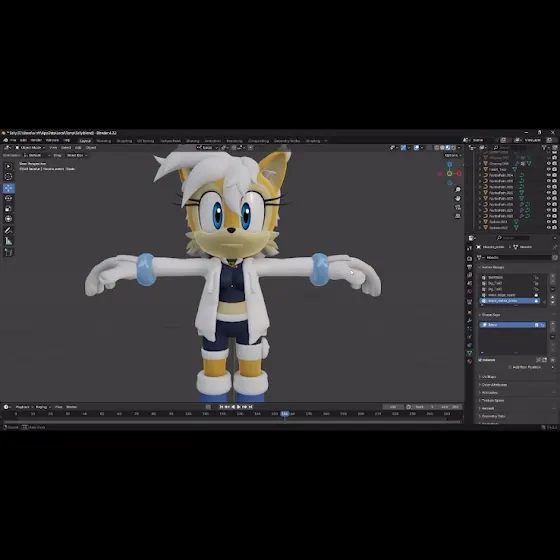
Task: Click the outliner filter funnel icon
Action: [545, 148]
